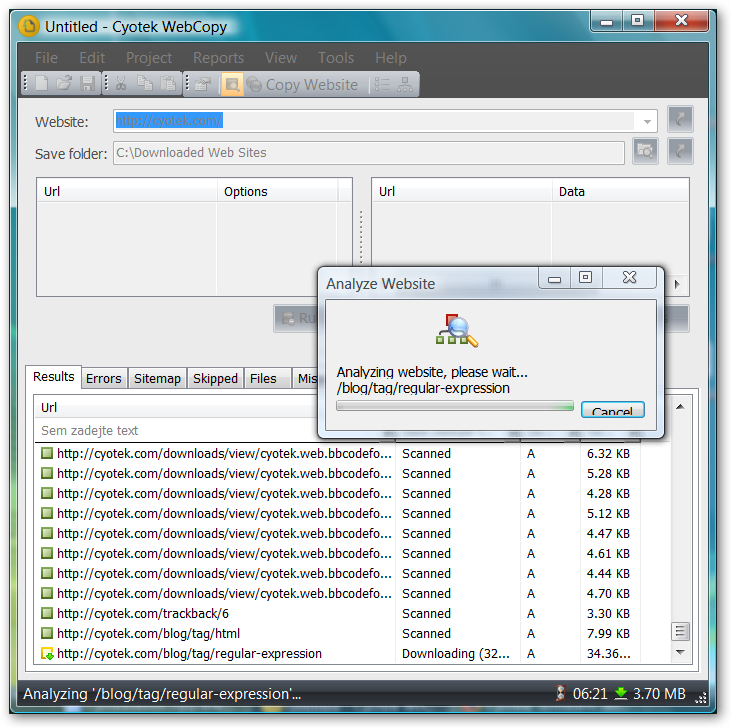731x728 pixels.
Task: Click the results scrollbar up arrow
Action: (680, 407)
